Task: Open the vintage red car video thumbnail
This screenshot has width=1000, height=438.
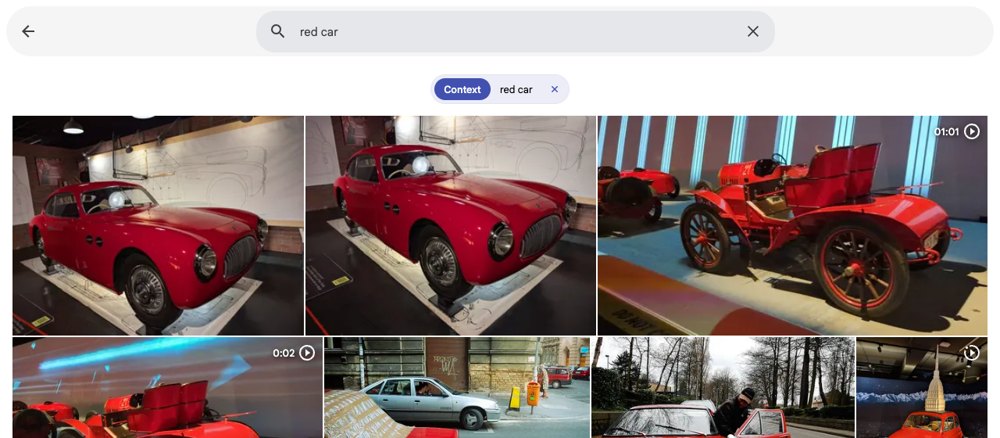Action: click(792, 225)
